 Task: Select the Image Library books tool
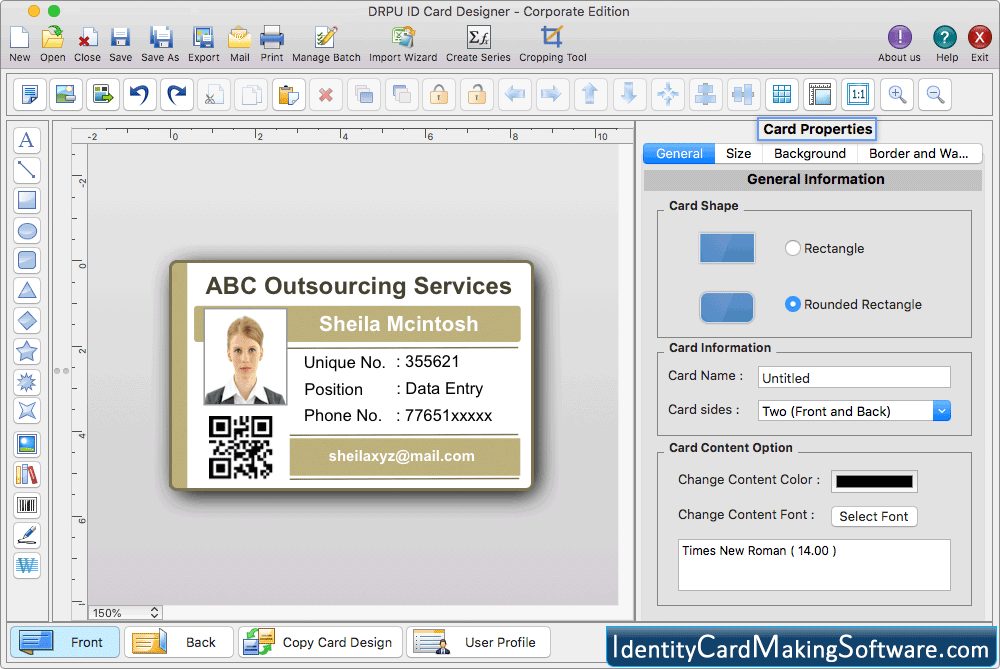click(27, 475)
